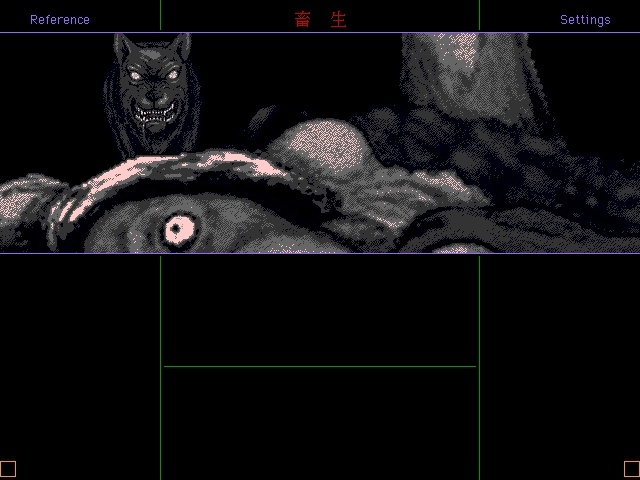640x480 pixels.
Task: Click the red kanji title 畜生
Action: point(320,20)
